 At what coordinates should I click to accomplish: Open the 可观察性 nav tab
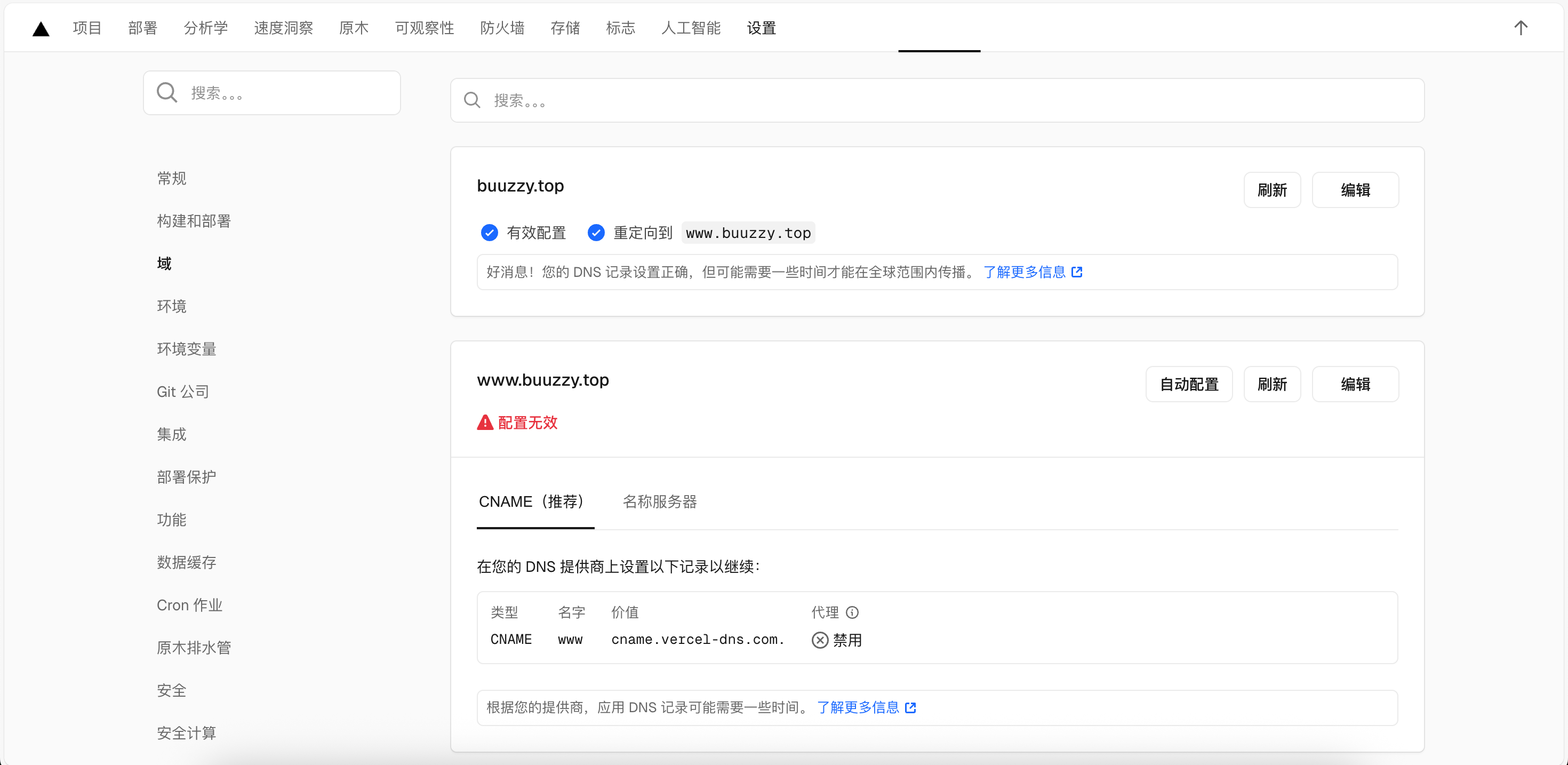click(x=424, y=28)
